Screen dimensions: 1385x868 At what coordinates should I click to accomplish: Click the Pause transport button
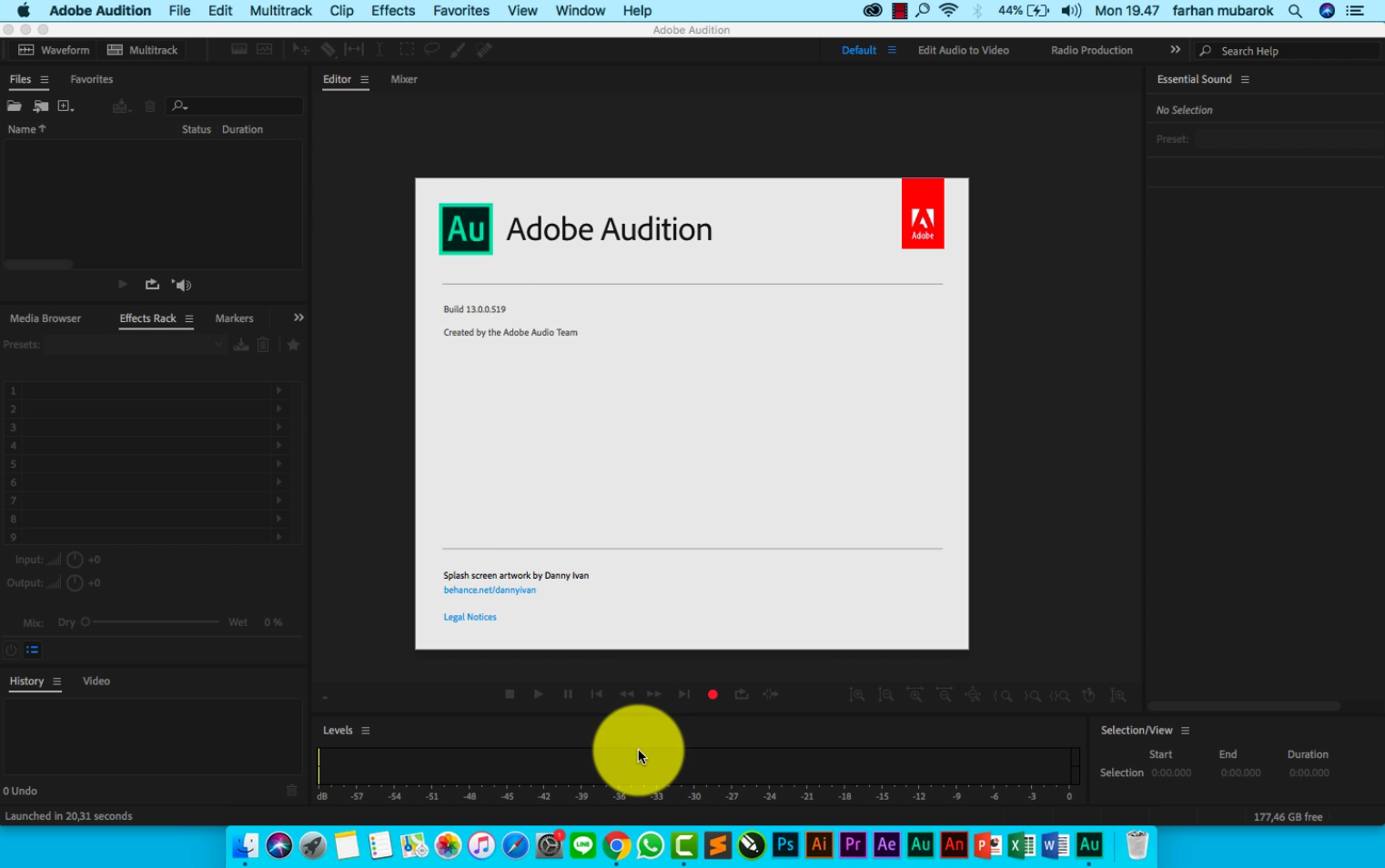(568, 694)
